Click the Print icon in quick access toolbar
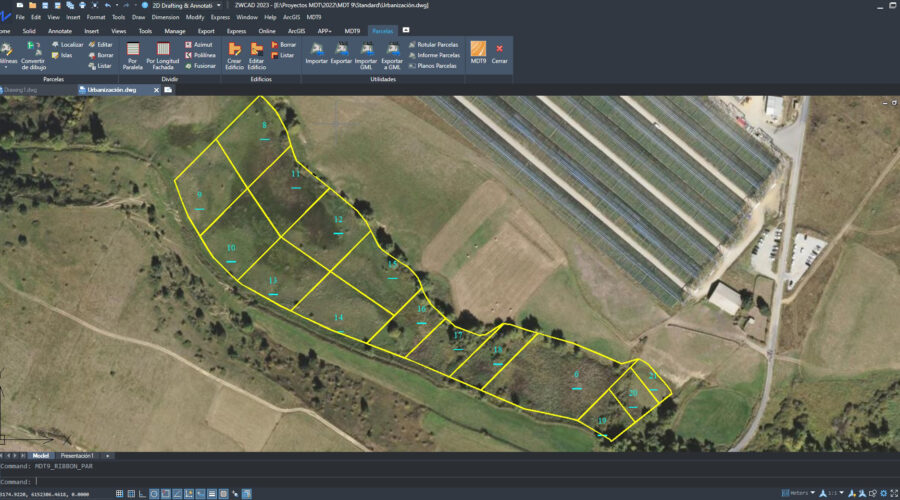This screenshot has width=900, height=500. (x=82, y=5)
